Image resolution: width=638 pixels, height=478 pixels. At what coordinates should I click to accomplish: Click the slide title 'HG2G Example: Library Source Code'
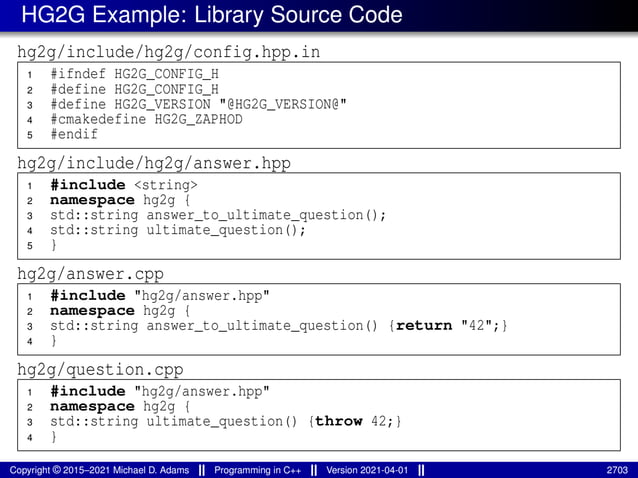pos(212,15)
